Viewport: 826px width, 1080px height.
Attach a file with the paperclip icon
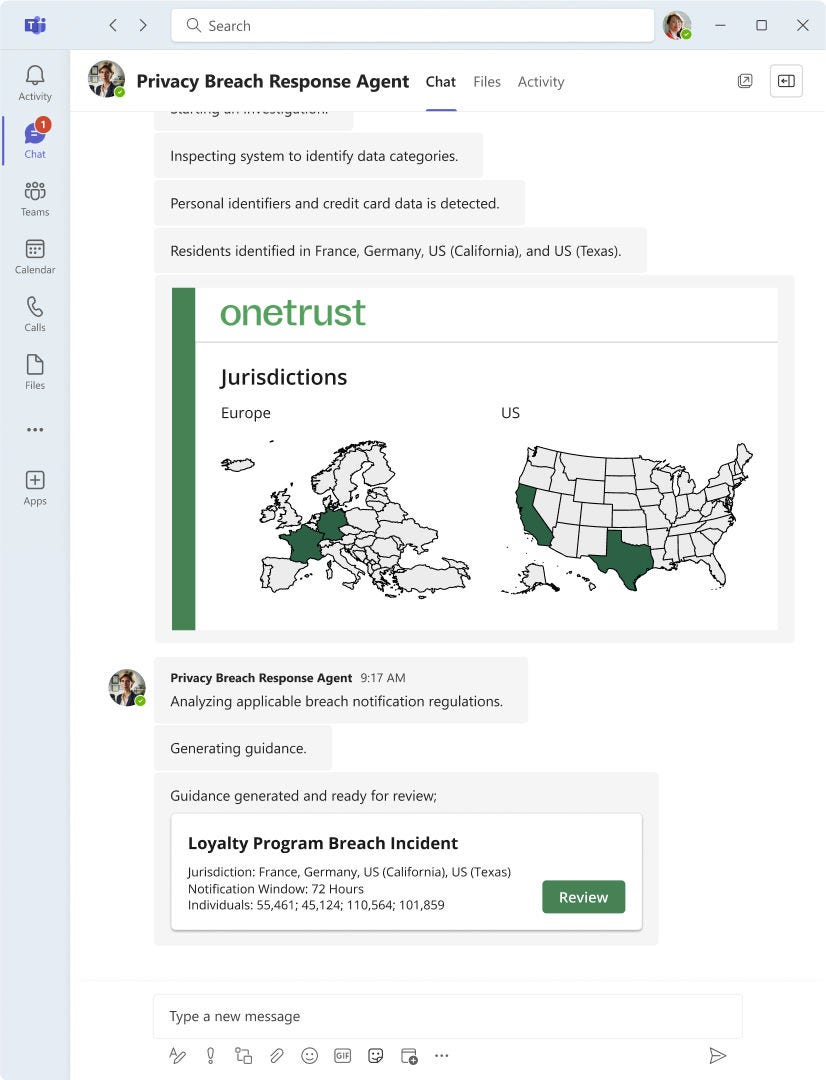[x=277, y=1055]
